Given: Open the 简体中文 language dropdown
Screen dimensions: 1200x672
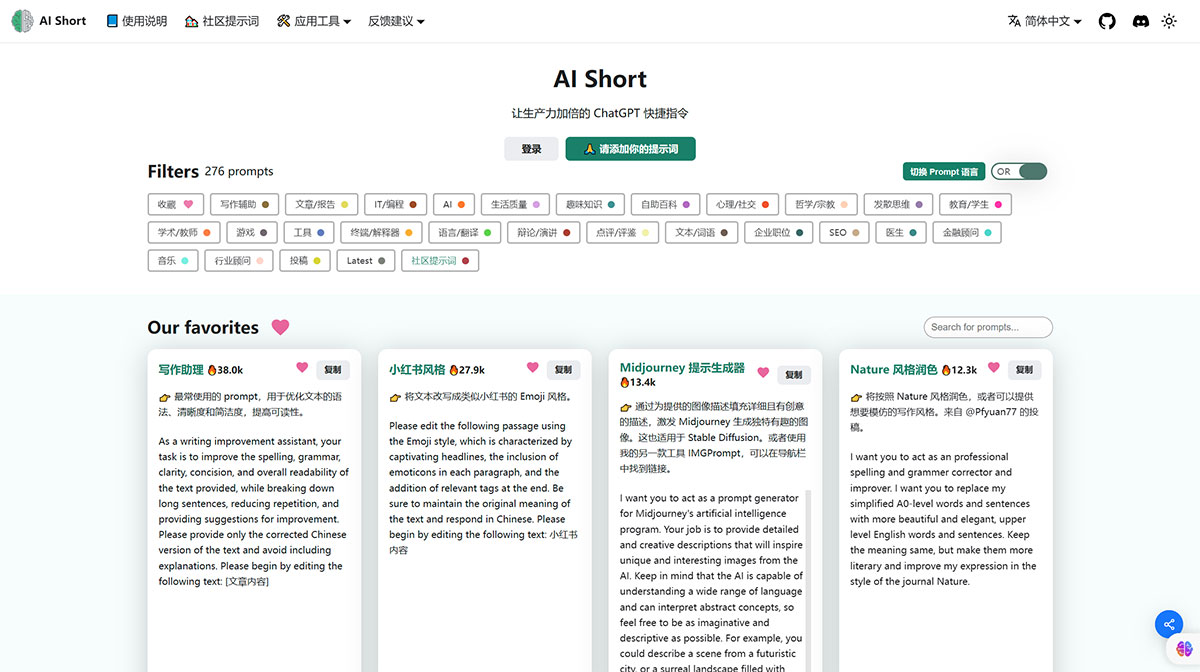Looking at the screenshot, I should click(1043, 20).
